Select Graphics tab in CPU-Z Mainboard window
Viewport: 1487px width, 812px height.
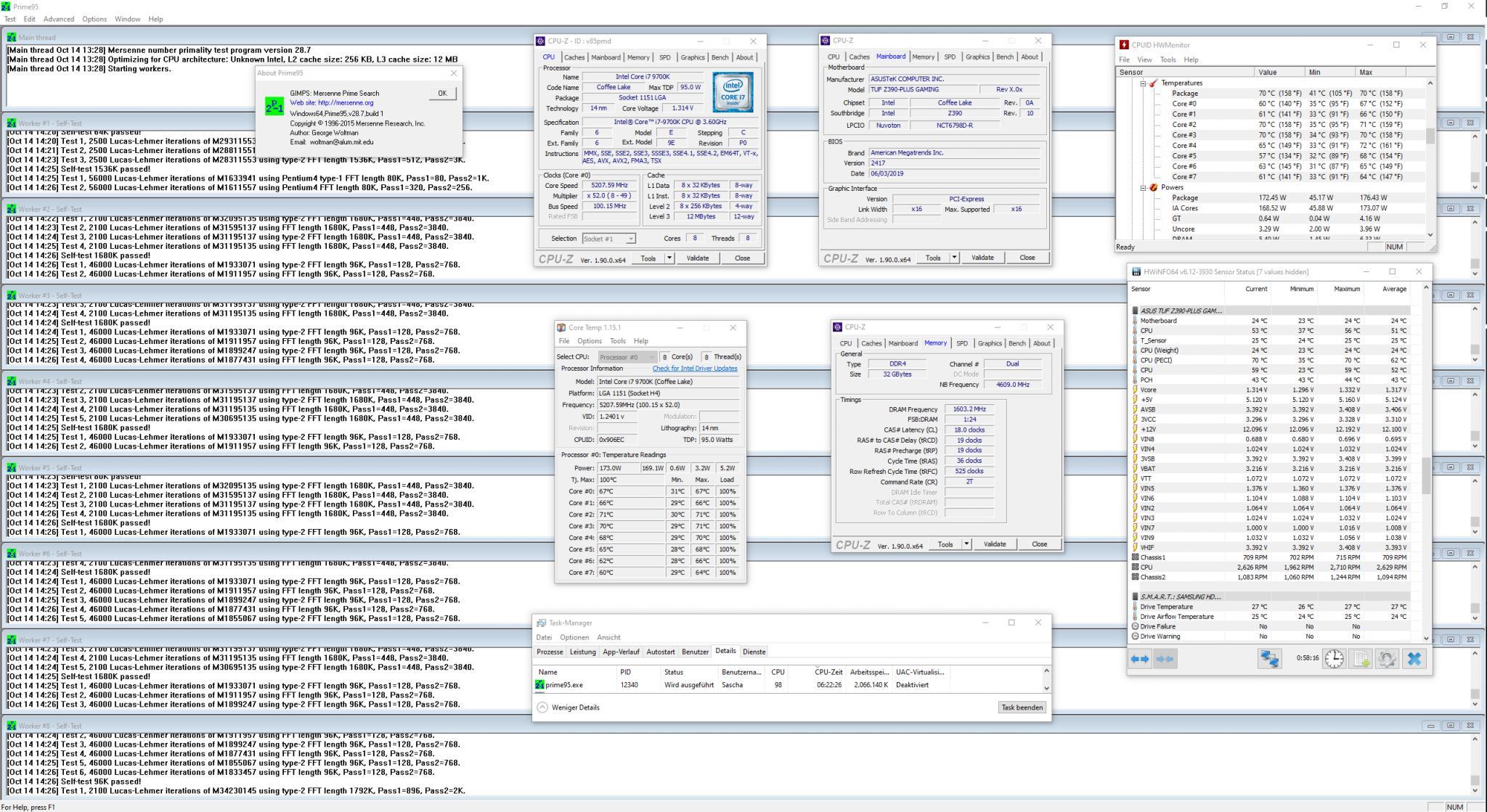point(977,57)
